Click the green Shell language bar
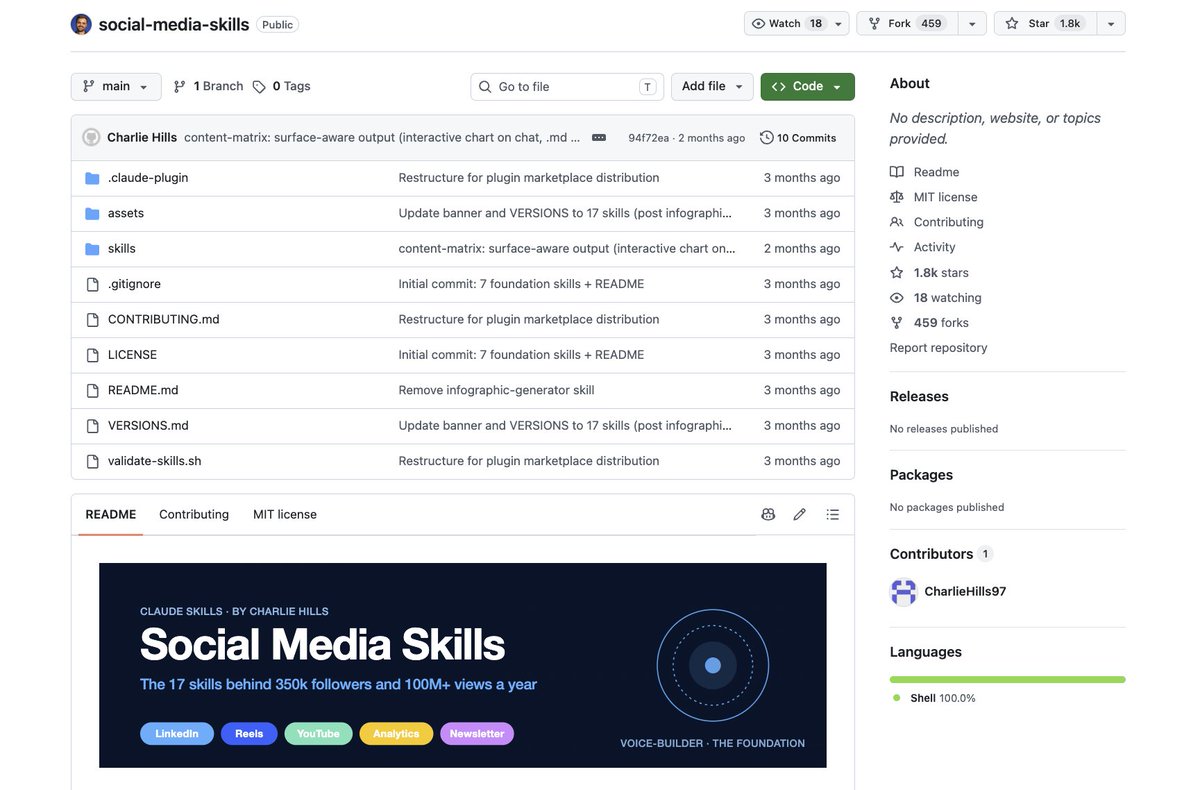The width and height of the screenshot is (1200, 790). [x=1007, y=679]
